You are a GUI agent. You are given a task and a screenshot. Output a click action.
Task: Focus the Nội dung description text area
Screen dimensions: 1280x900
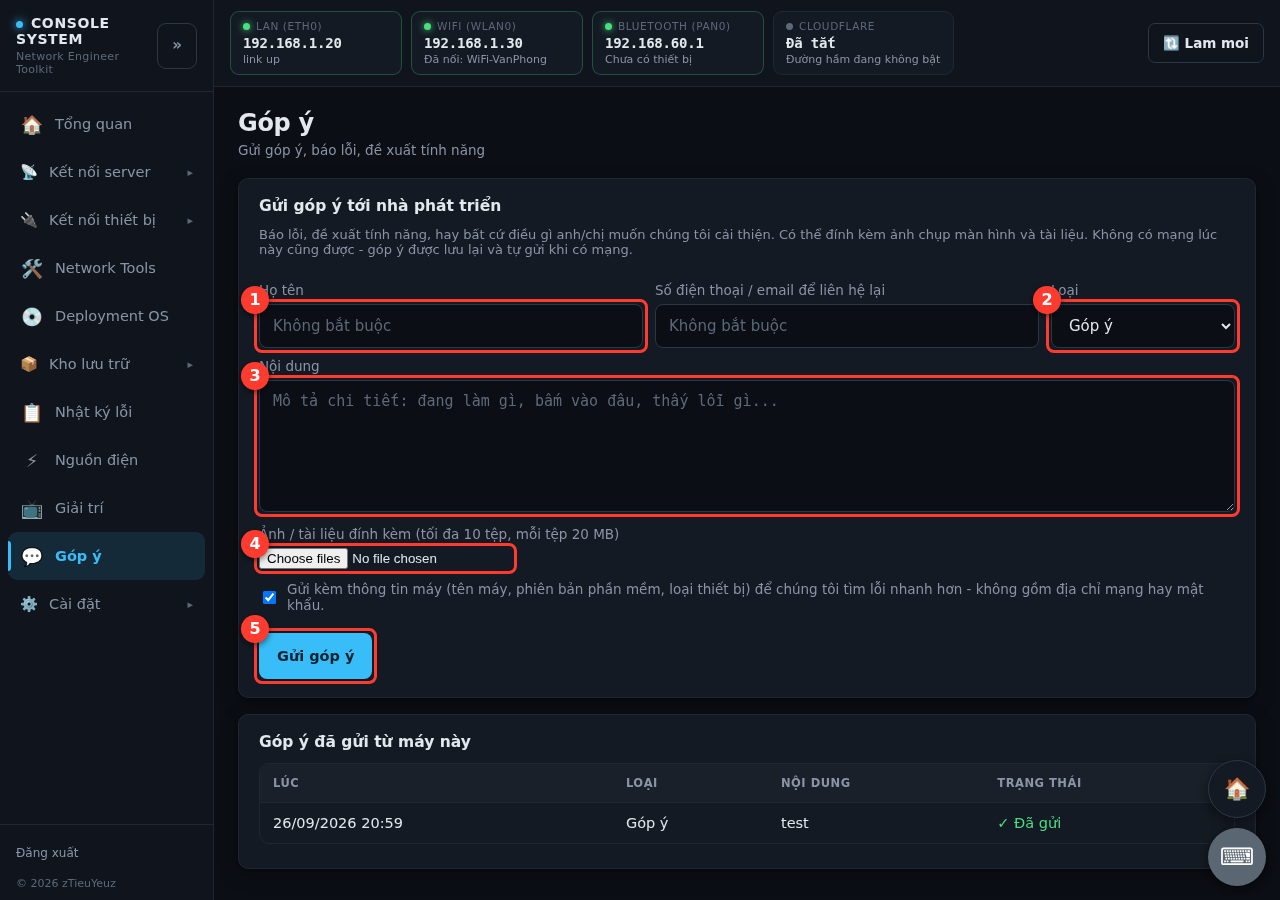747,446
